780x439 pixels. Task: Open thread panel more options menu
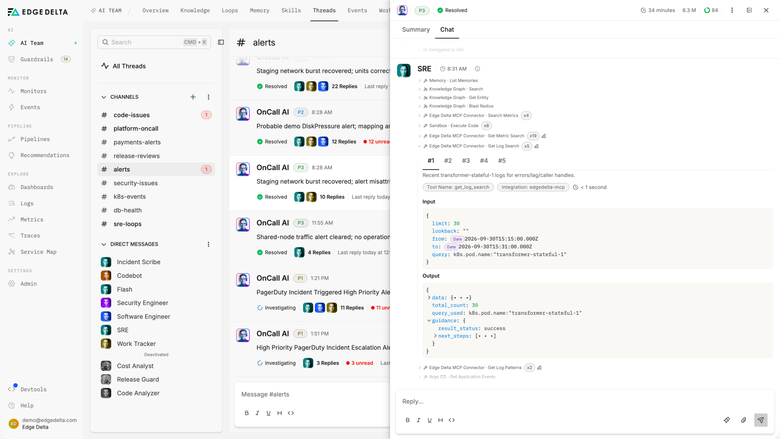[732, 10]
